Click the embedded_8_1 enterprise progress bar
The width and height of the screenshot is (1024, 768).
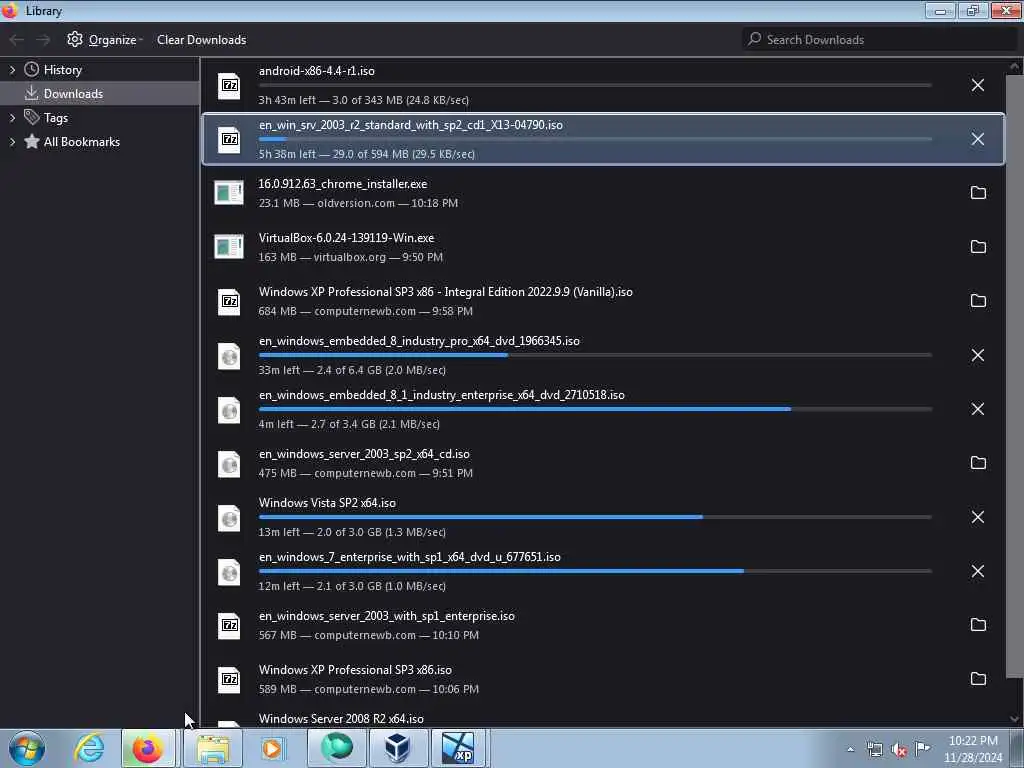pos(595,409)
